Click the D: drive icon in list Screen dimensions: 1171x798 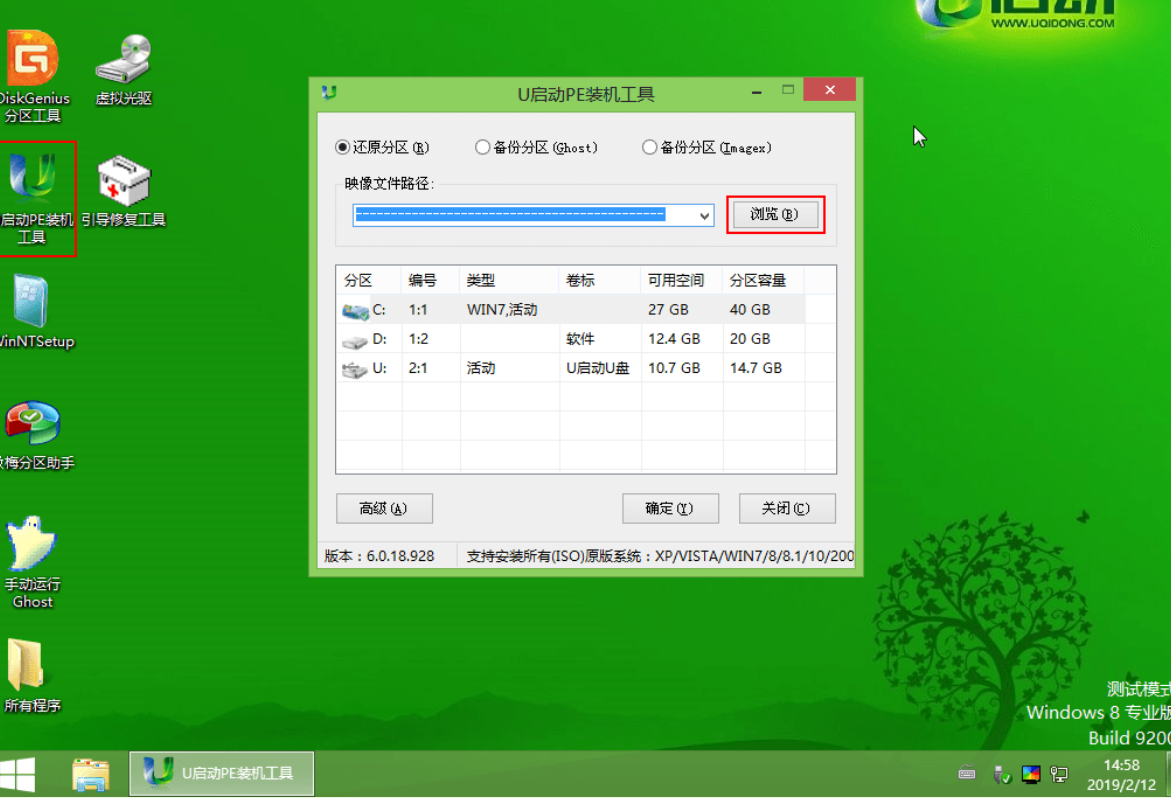tap(355, 341)
